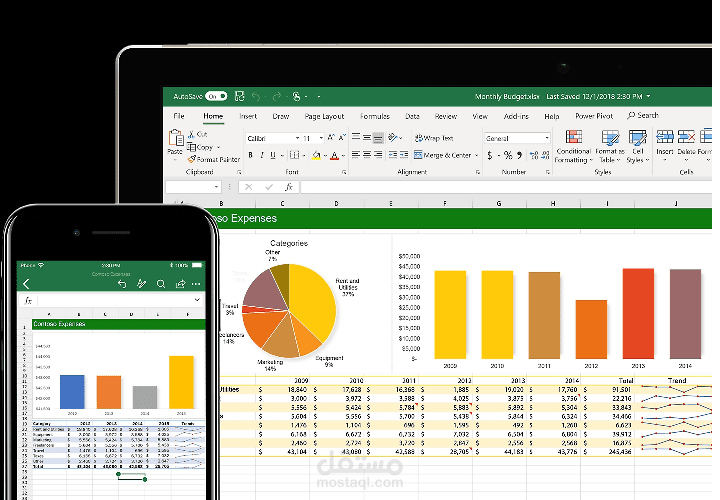Click the Borders icon
This screenshot has height=500, width=720.
[294, 155]
